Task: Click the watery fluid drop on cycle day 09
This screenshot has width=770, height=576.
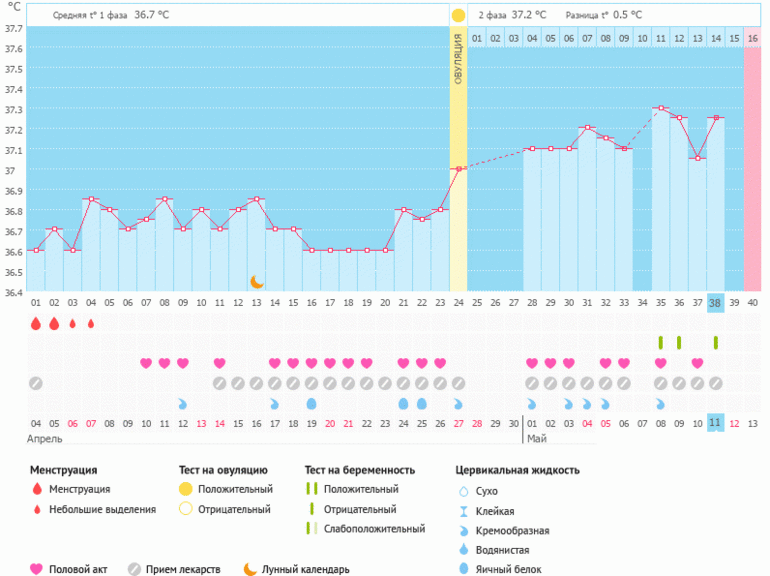Action: [x=182, y=403]
